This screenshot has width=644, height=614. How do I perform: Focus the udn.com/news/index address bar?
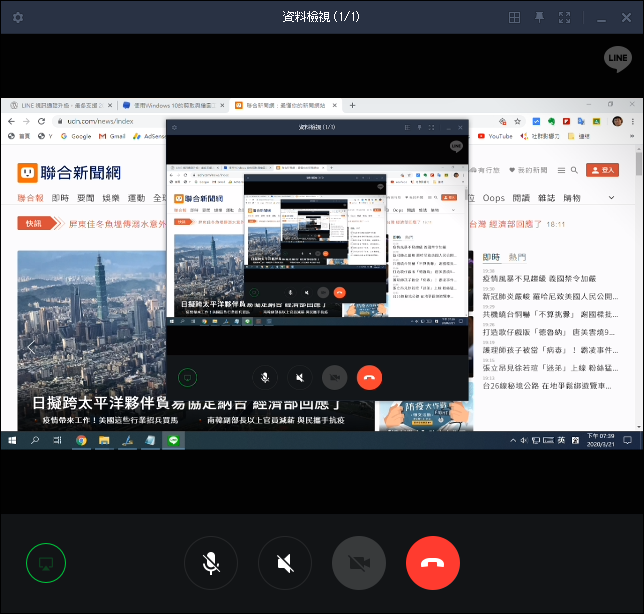pos(100,121)
